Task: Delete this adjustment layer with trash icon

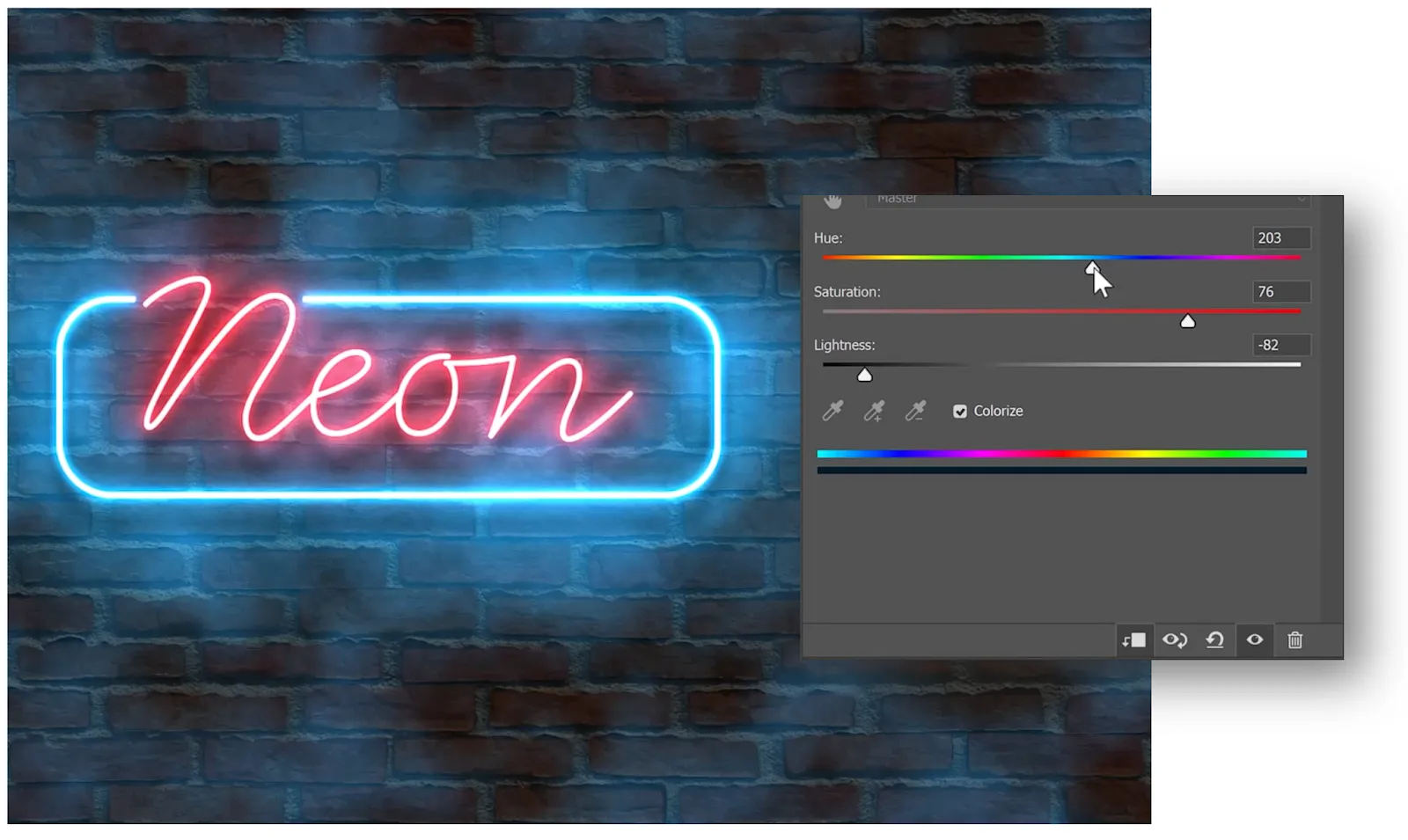Action: (1294, 640)
